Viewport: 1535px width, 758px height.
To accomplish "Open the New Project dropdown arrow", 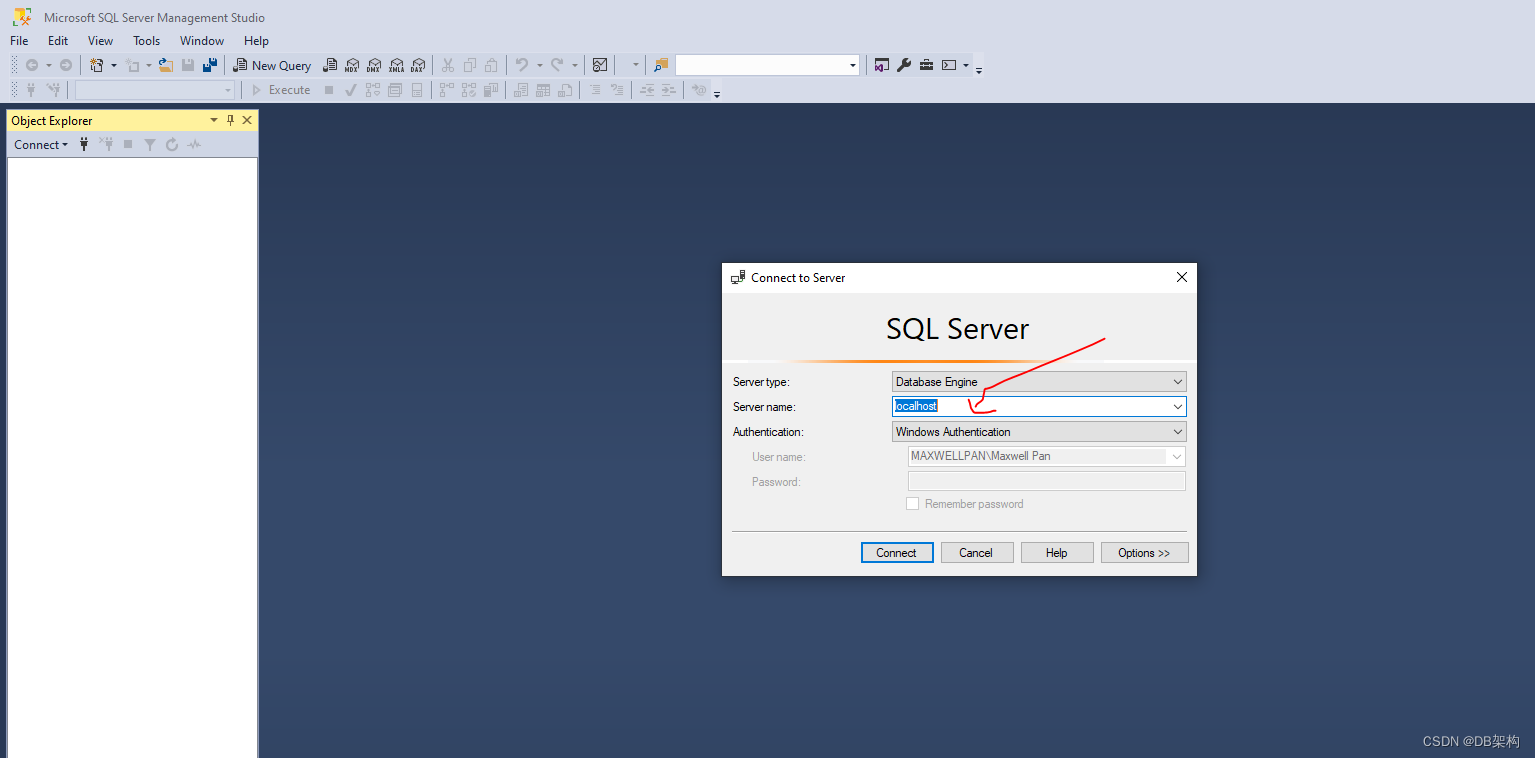I will pyautogui.click(x=113, y=65).
